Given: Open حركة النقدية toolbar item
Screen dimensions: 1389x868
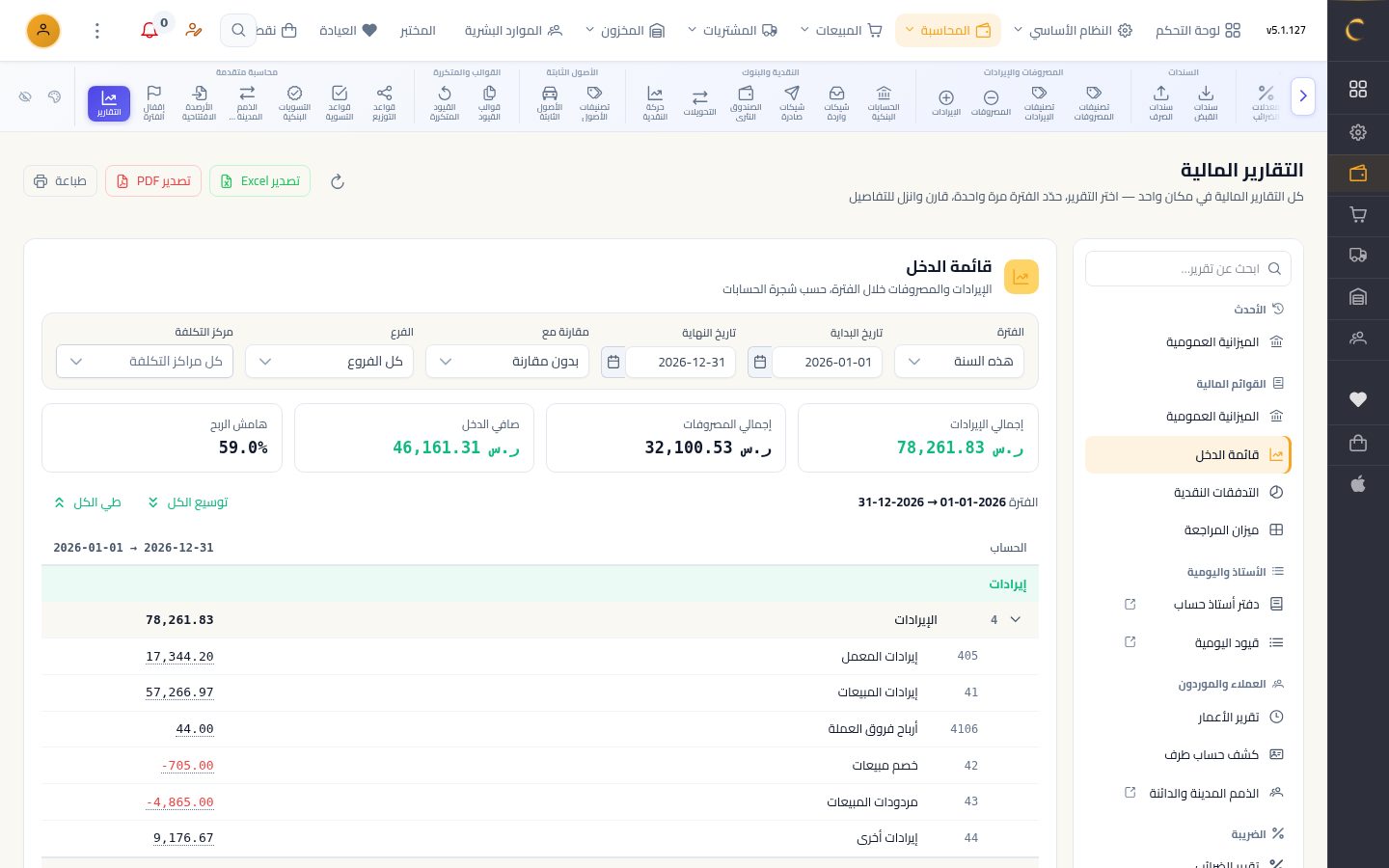Looking at the screenshot, I should pos(655,103).
